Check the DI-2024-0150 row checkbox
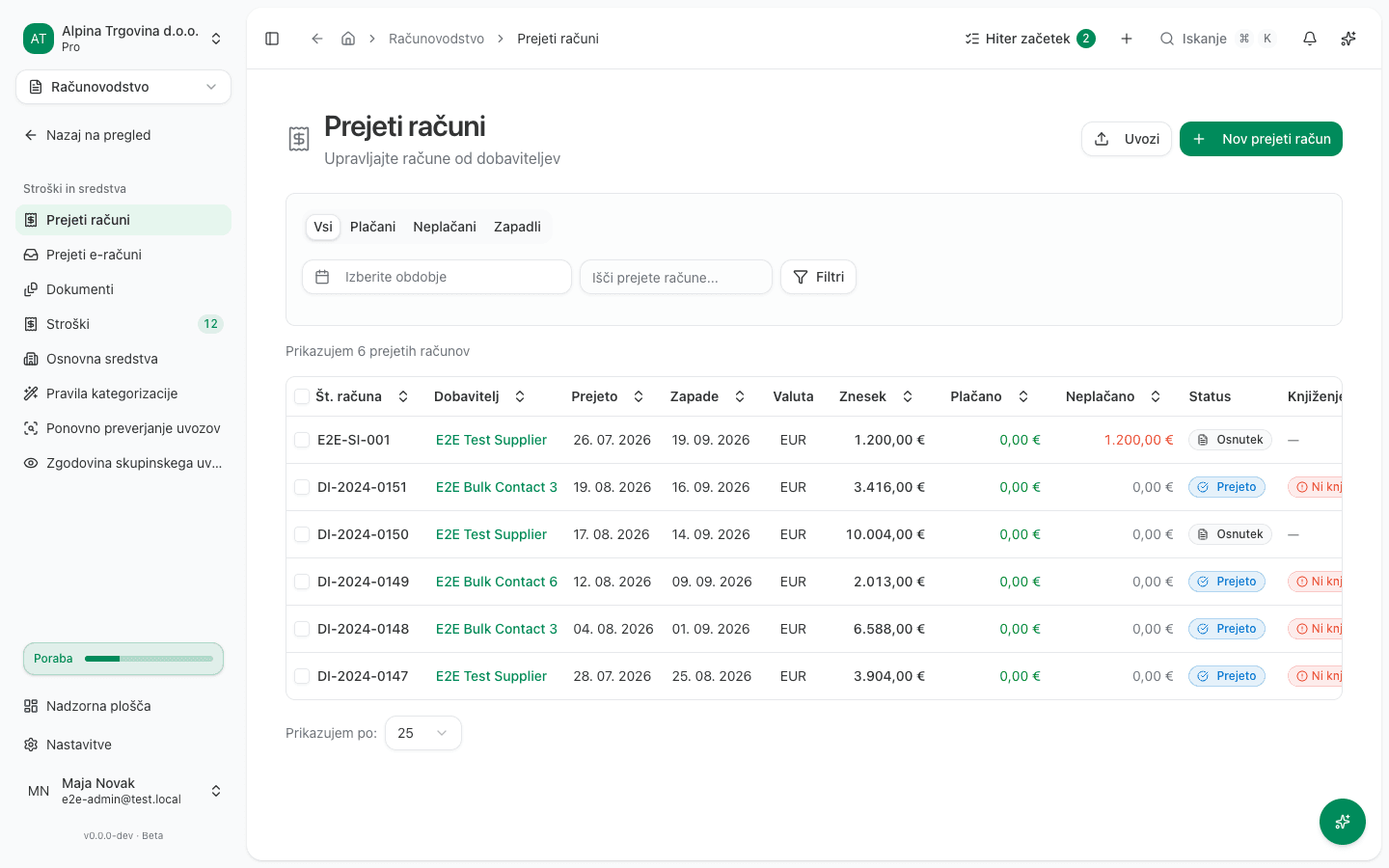The height and width of the screenshot is (868, 1389). coord(302,534)
